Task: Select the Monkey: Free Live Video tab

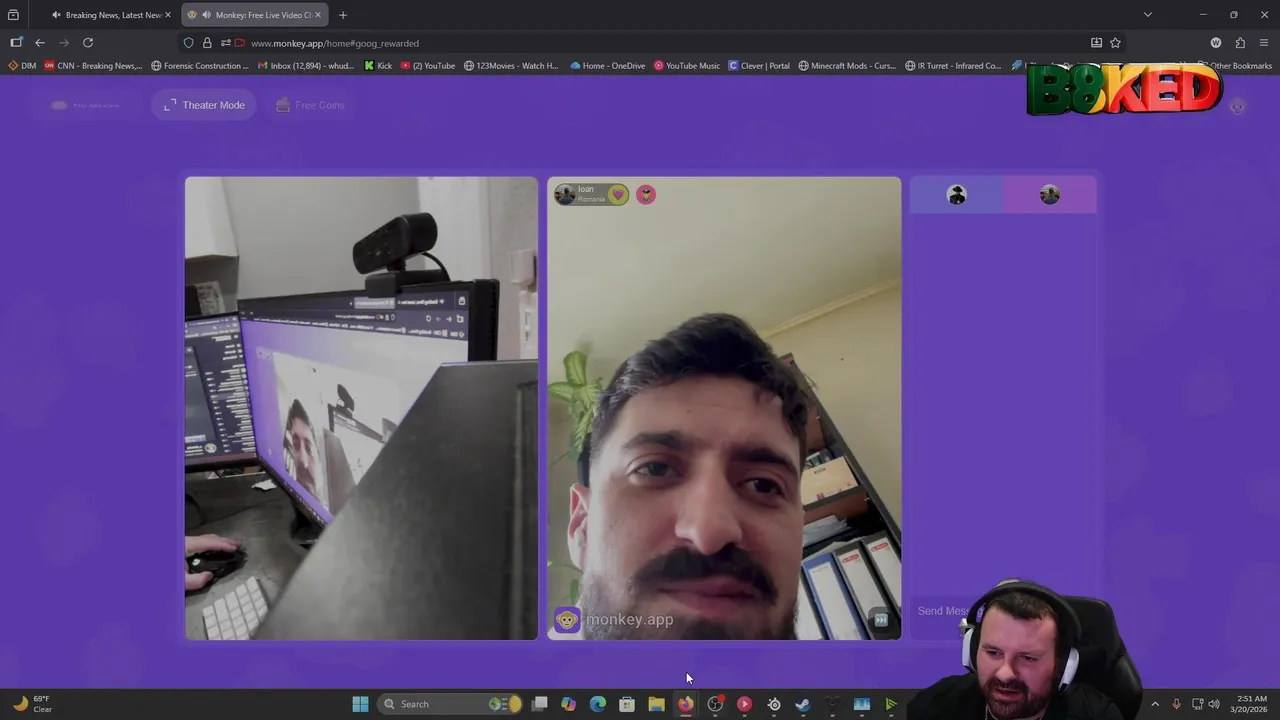Action: pos(255,15)
